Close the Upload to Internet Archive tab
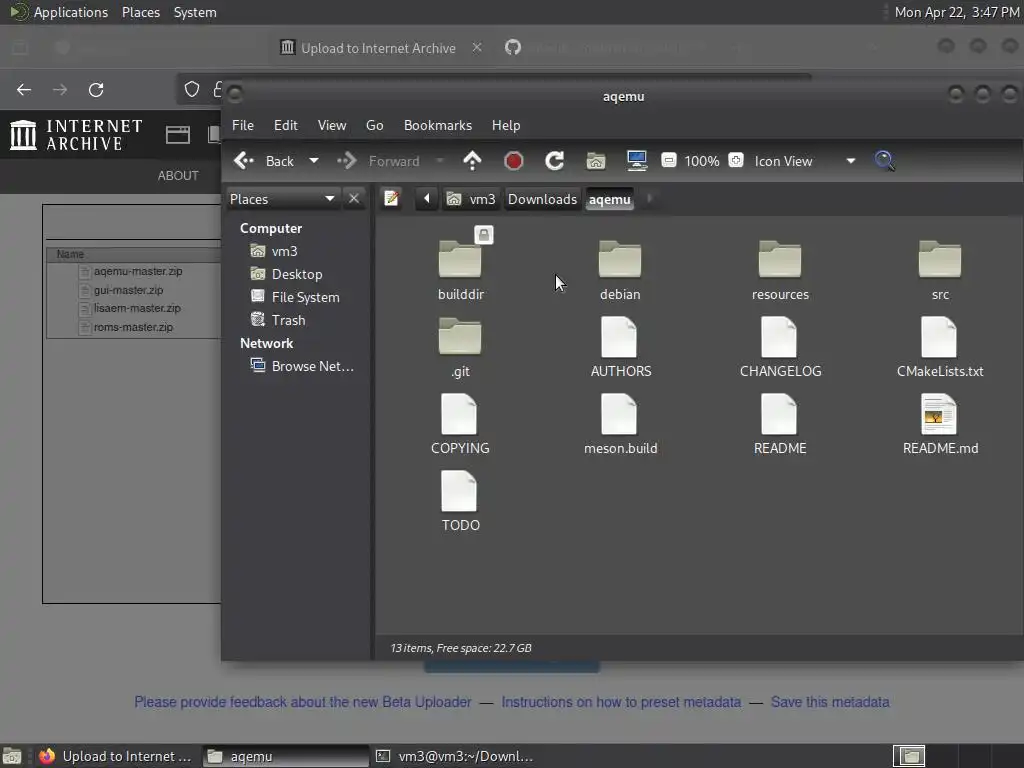 477,48
